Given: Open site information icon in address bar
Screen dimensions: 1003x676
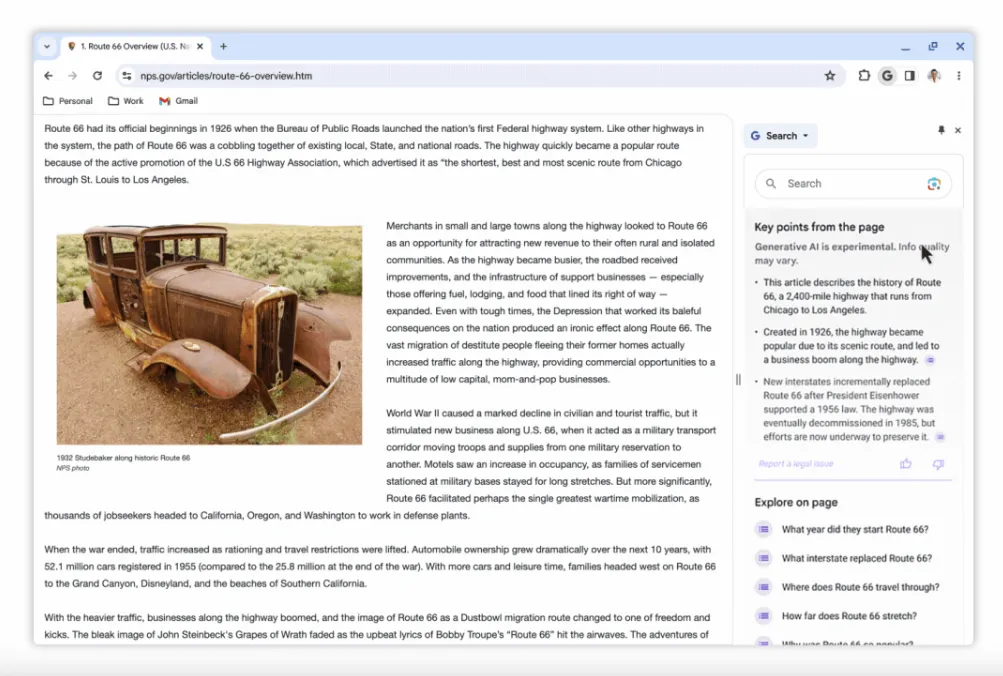Looking at the screenshot, I should tap(127, 75).
